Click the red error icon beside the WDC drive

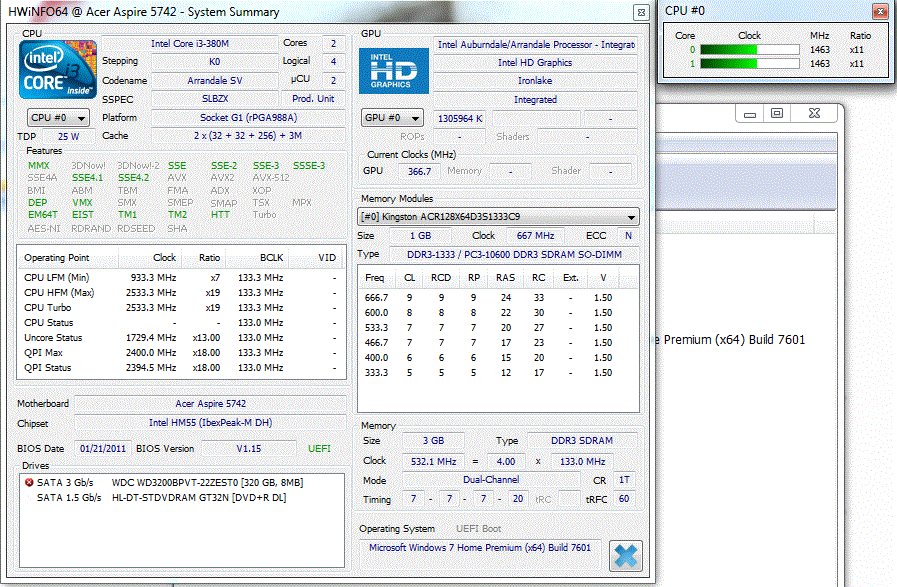click(29, 482)
